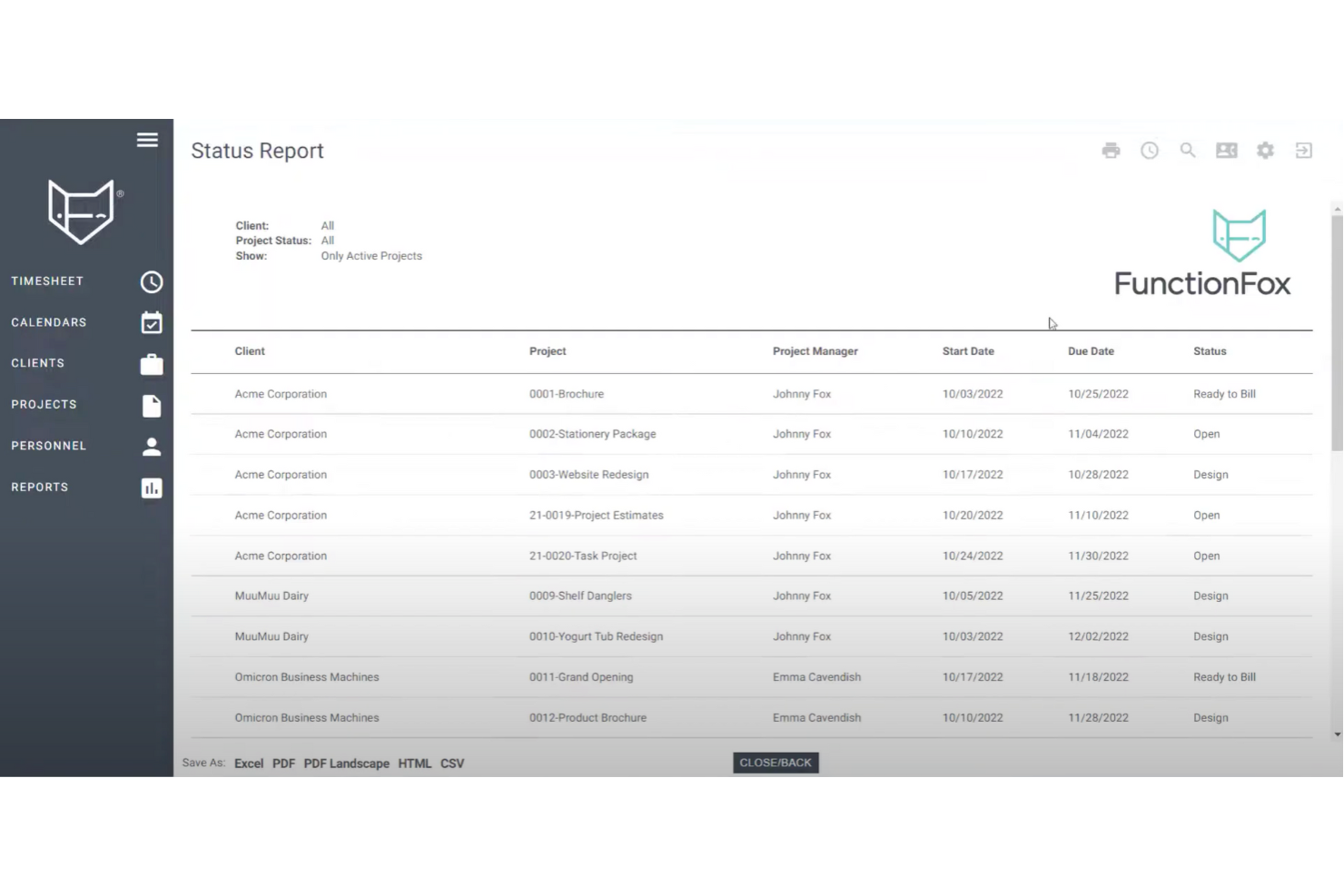Open the contact card icon in the toolbar

click(1226, 150)
